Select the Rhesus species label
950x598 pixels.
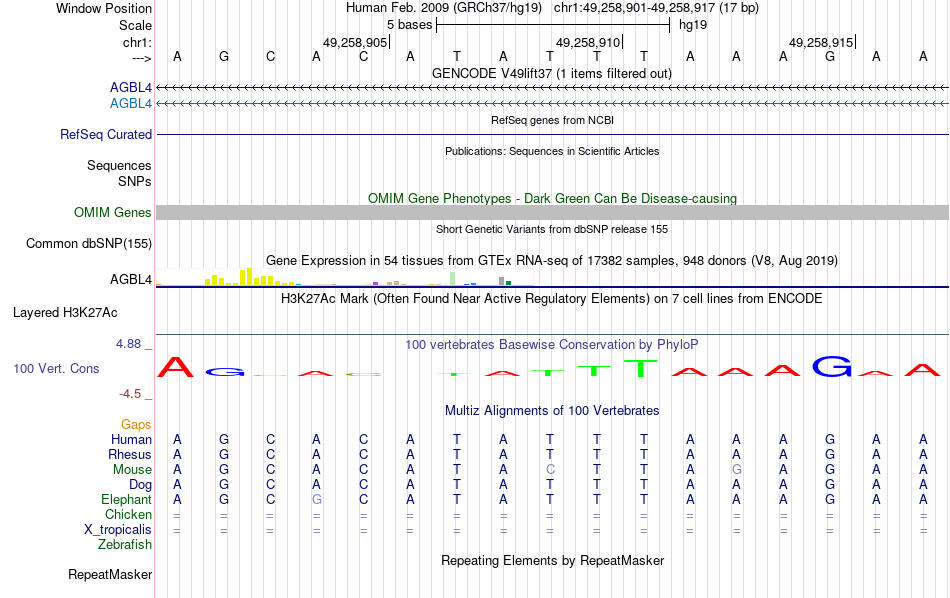click(130, 454)
